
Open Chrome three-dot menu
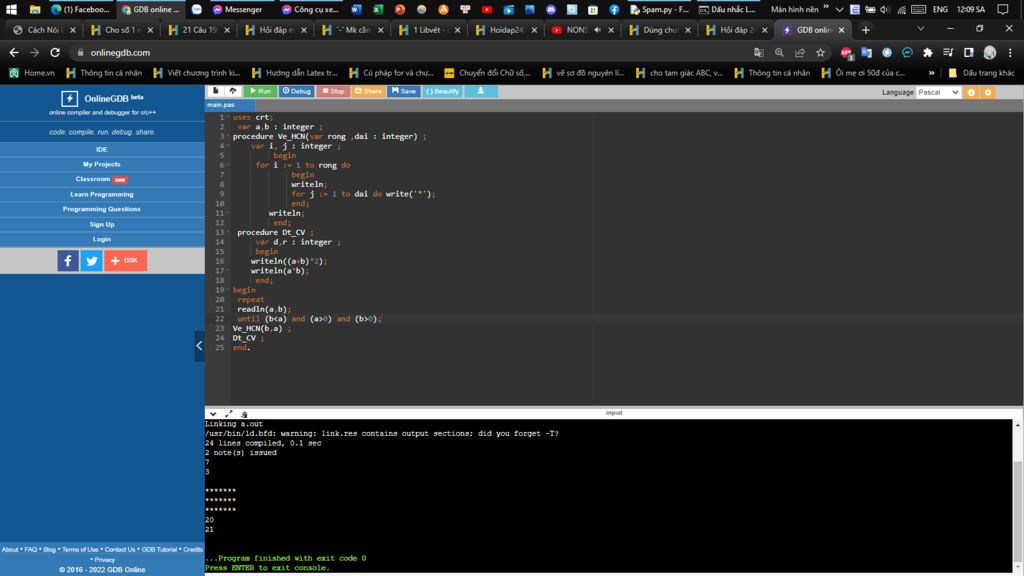1010,52
